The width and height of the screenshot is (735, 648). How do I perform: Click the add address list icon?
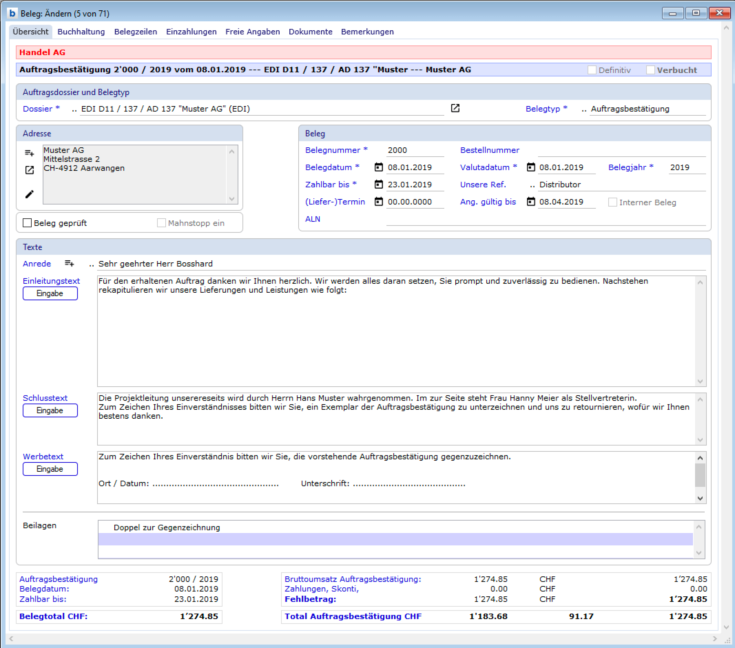(x=29, y=151)
